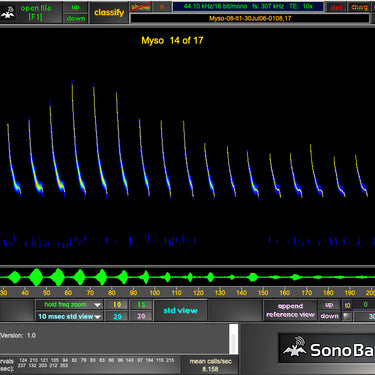The width and height of the screenshot is (375, 375).
Task: Click the green waveform oscillogram strip
Action: [x=187, y=277]
